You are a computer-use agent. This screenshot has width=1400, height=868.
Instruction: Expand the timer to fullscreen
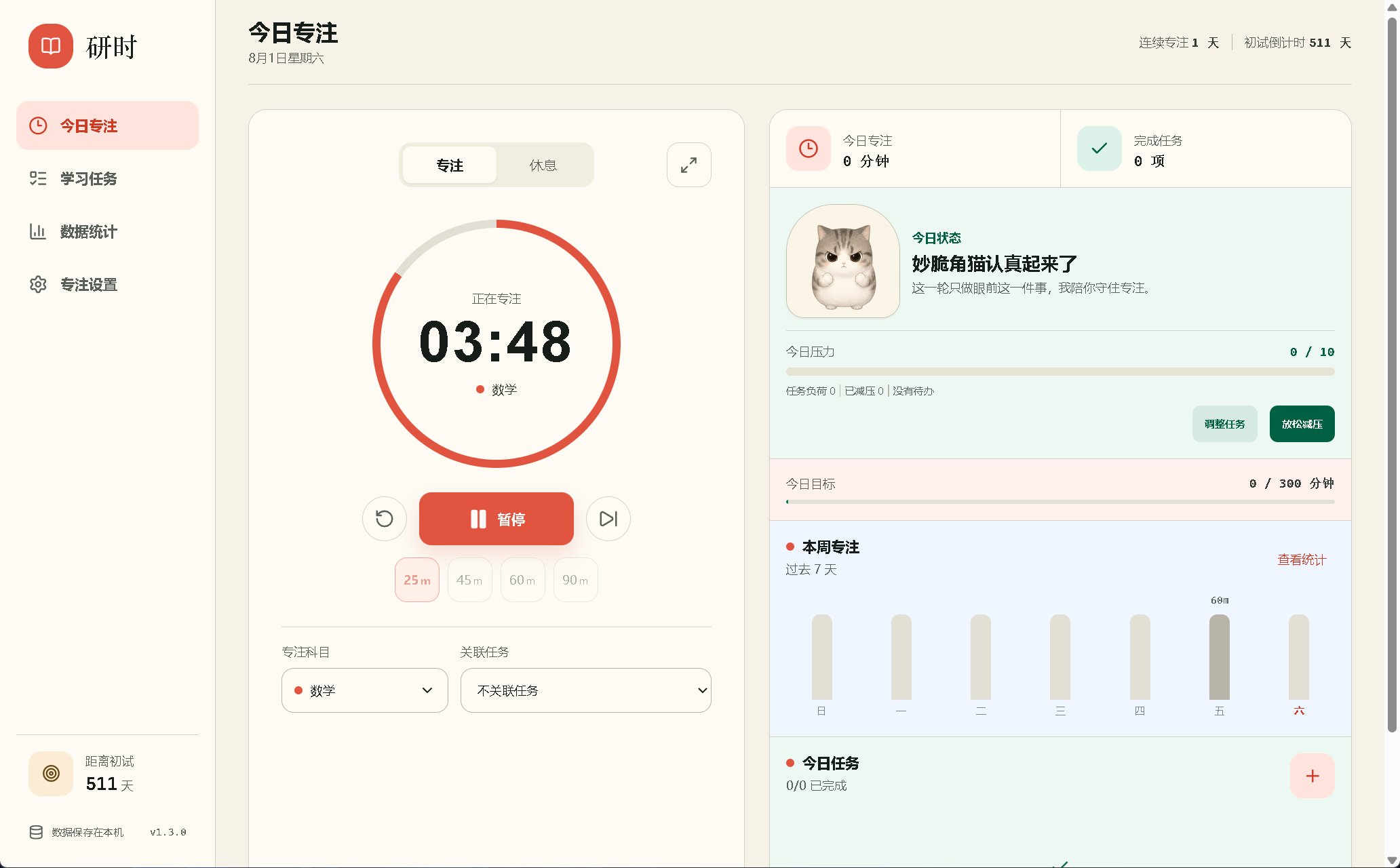pyautogui.click(x=689, y=165)
